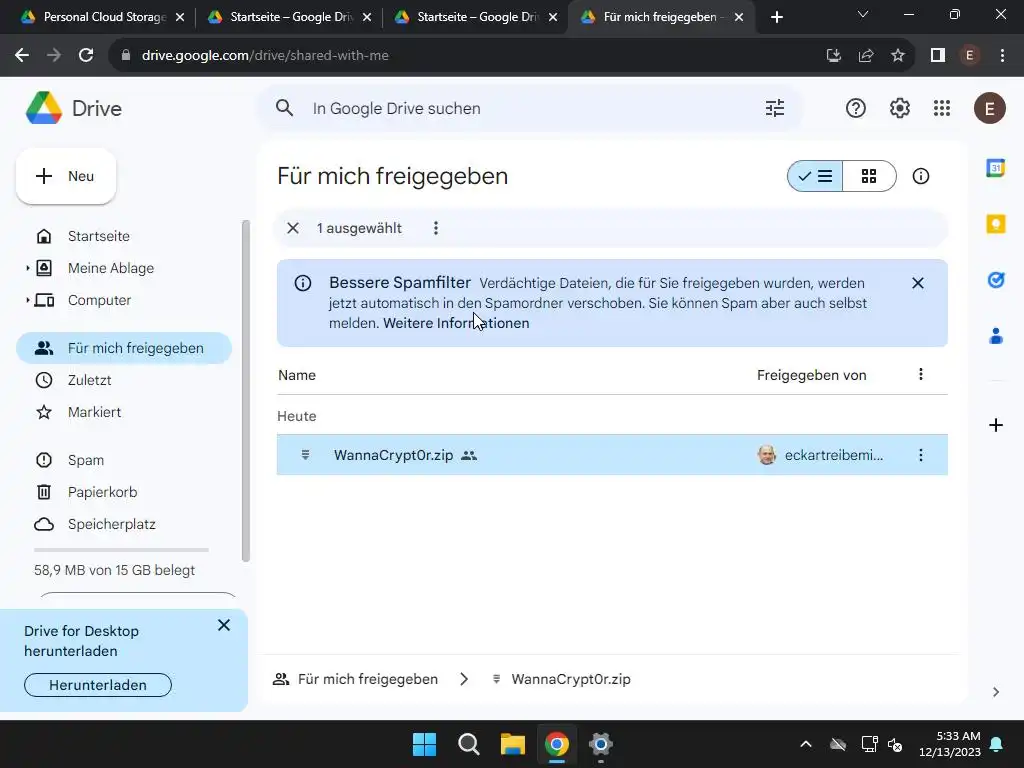The height and width of the screenshot is (768, 1024).
Task: Open Google Keep side panel icon
Action: pos(995,224)
